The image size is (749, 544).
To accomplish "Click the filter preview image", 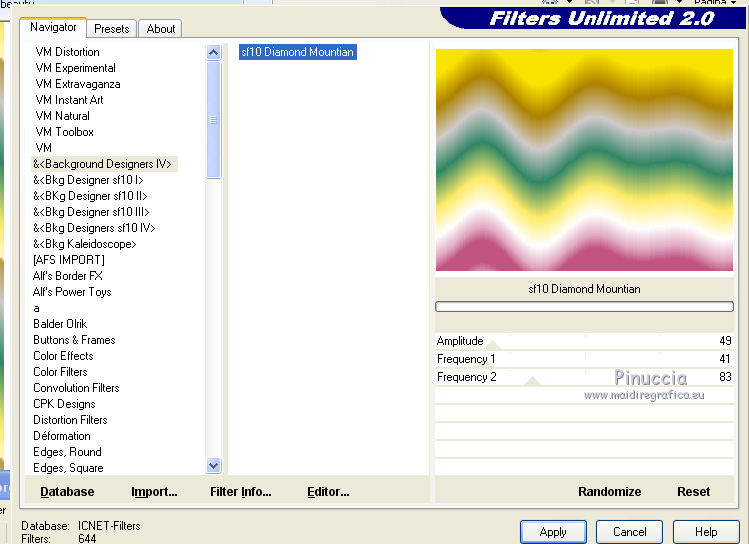I will pyautogui.click(x=584, y=160).
